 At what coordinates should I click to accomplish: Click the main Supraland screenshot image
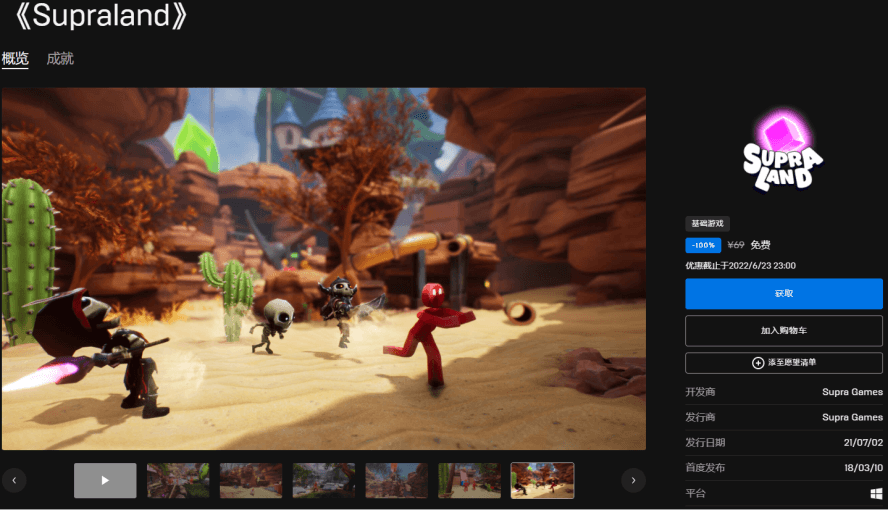(x=323, y=268)
